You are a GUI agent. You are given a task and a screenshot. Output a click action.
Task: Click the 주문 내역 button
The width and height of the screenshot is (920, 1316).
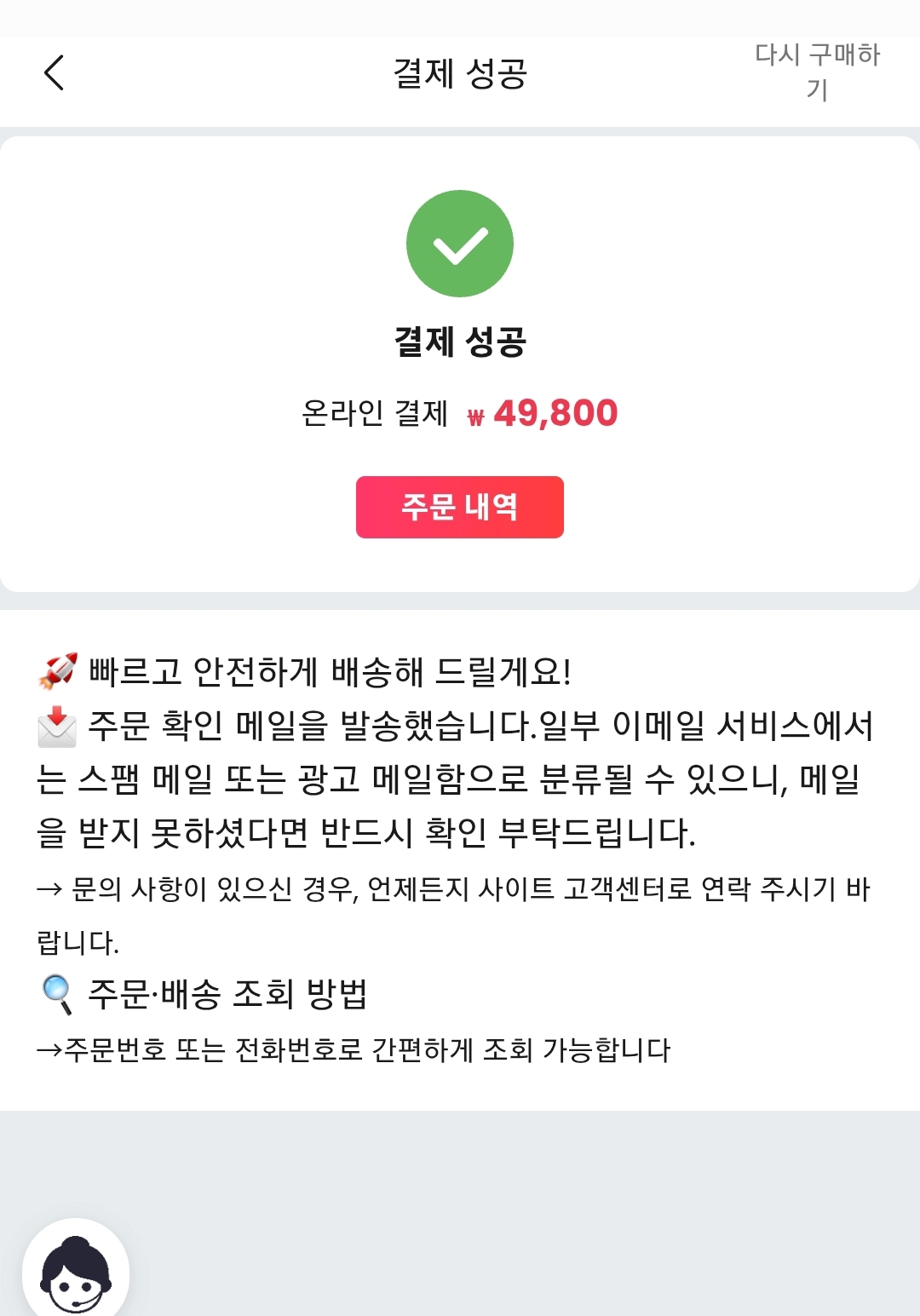pyautogui.click(x=460, y=507)
